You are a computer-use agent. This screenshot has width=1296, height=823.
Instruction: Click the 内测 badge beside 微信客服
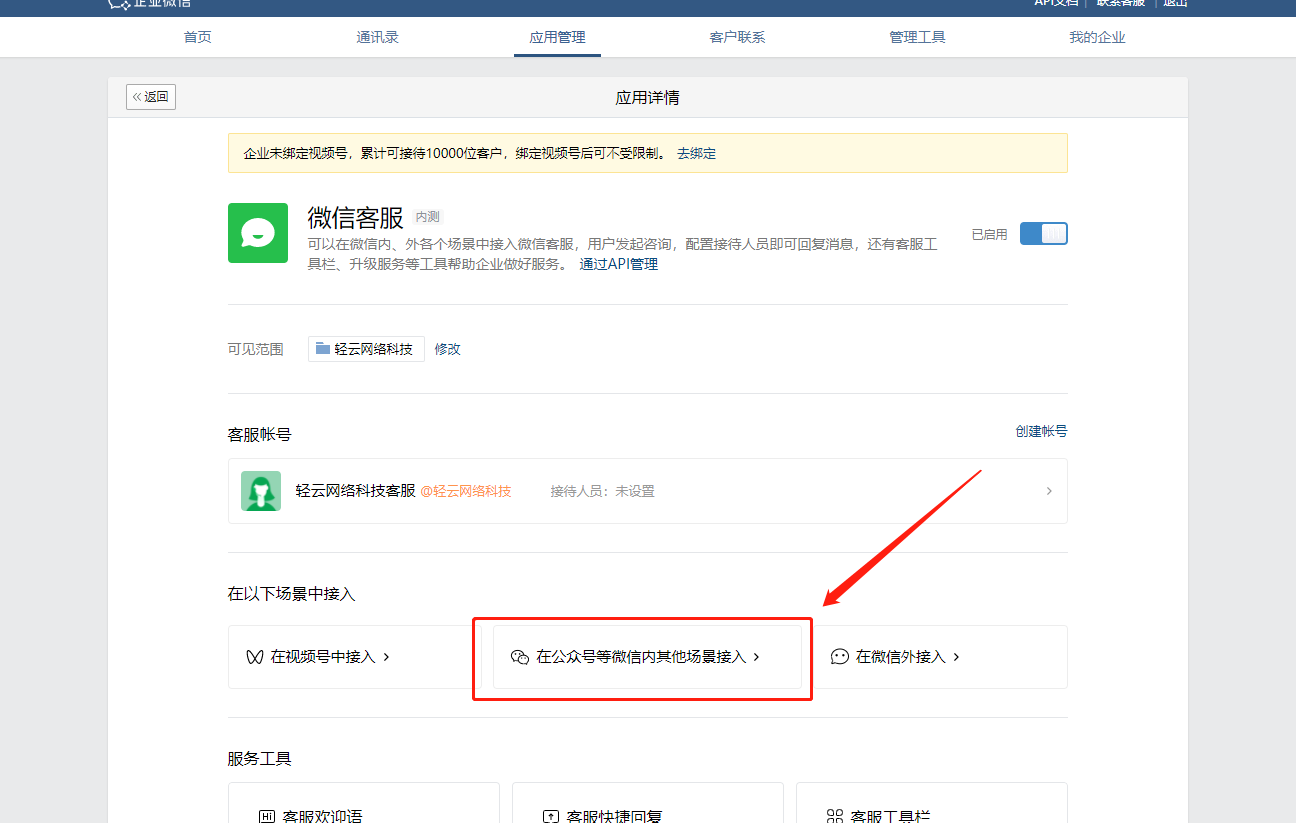coord(427,217)
